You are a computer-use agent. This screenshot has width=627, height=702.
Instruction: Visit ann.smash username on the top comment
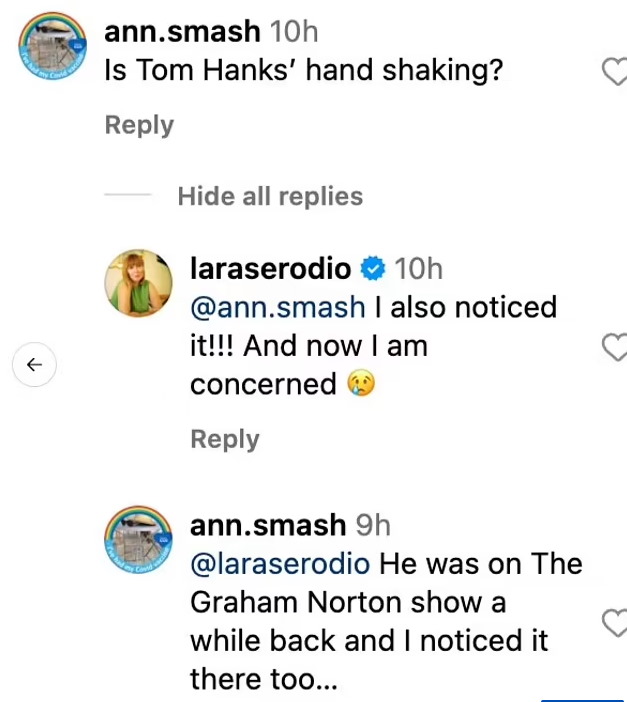(x=183, y=32)
